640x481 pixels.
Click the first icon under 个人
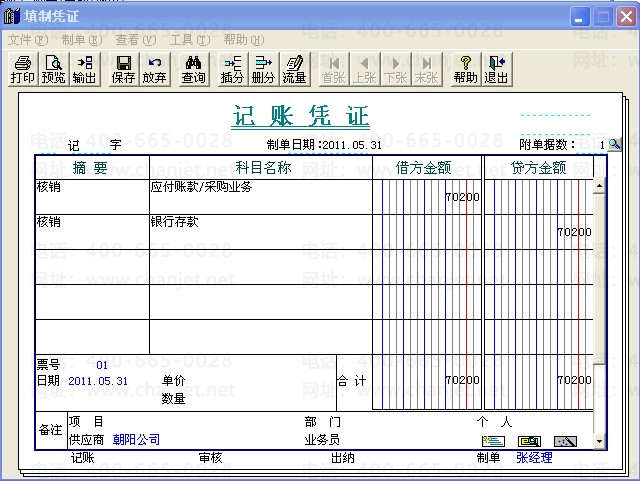(493, 441)
